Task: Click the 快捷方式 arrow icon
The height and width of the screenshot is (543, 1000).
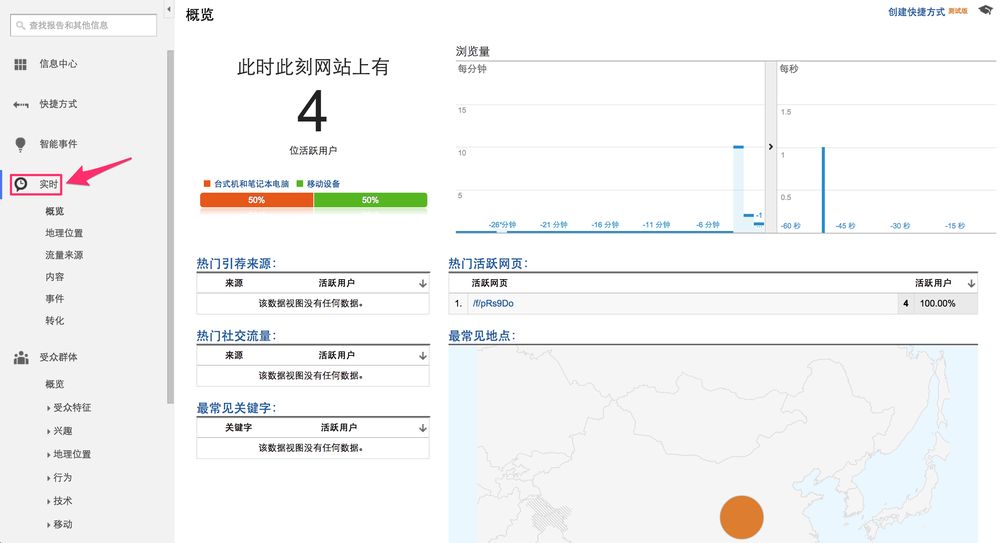Action: pos(20,104)
